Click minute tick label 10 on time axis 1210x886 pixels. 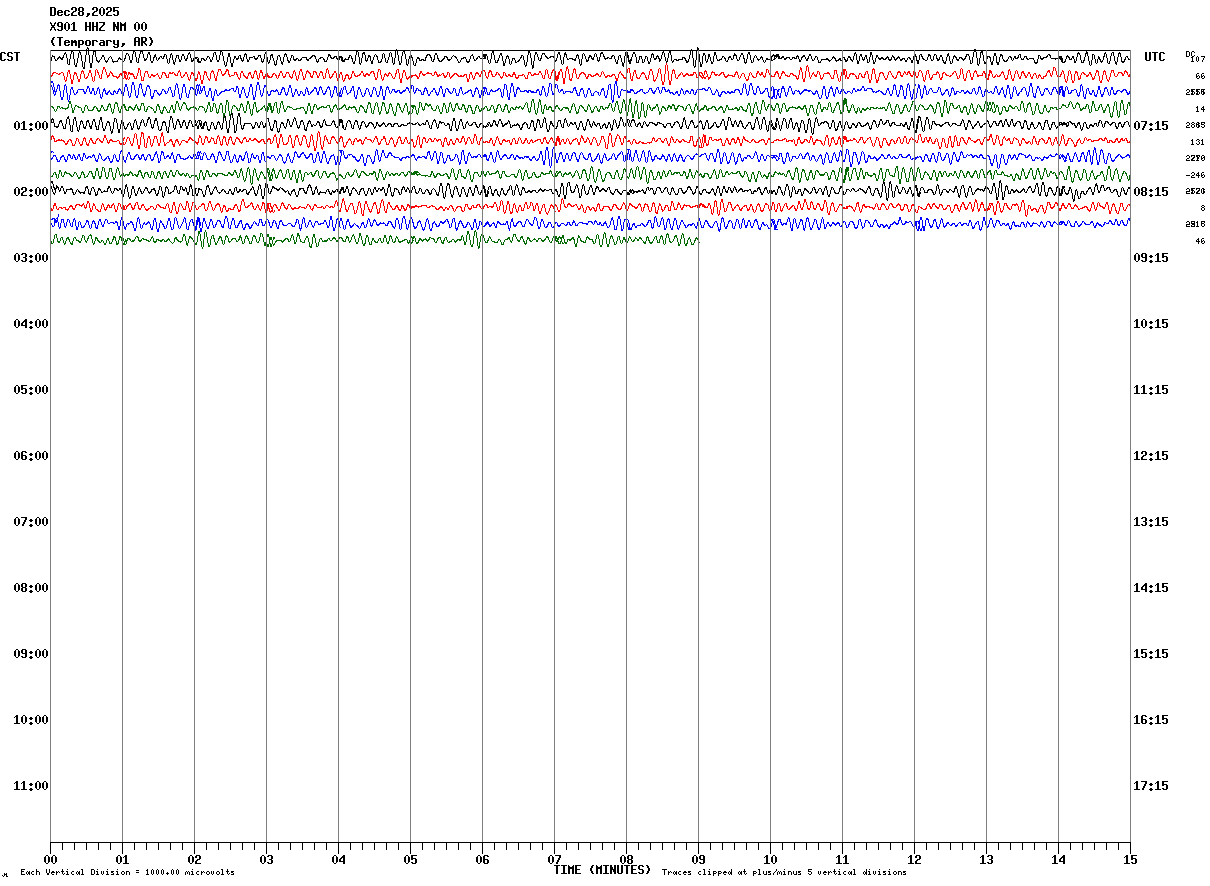[x=770, y=859]
